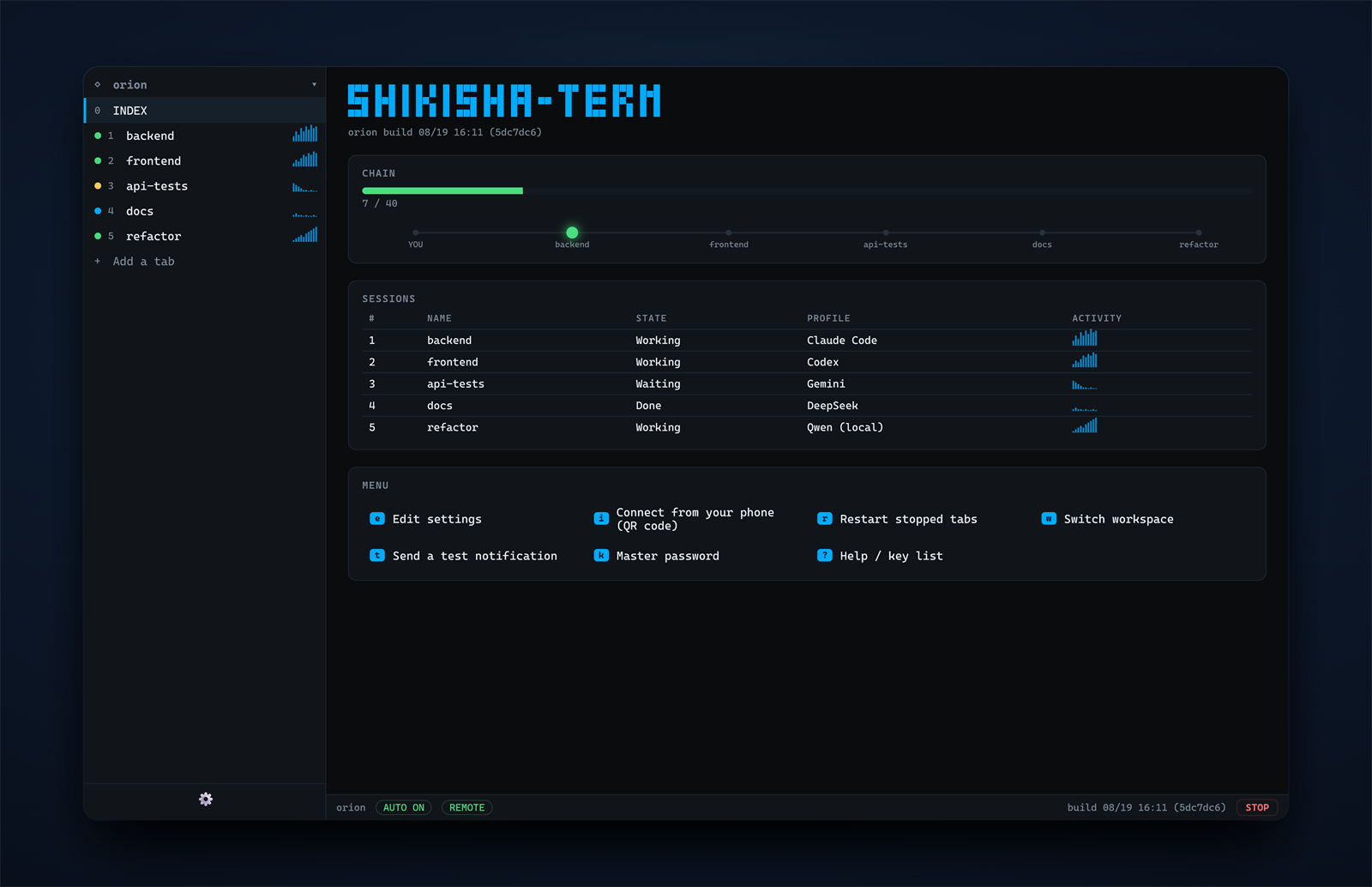Choose Restart stopped tabs
1372x887 pixels.
908,519
